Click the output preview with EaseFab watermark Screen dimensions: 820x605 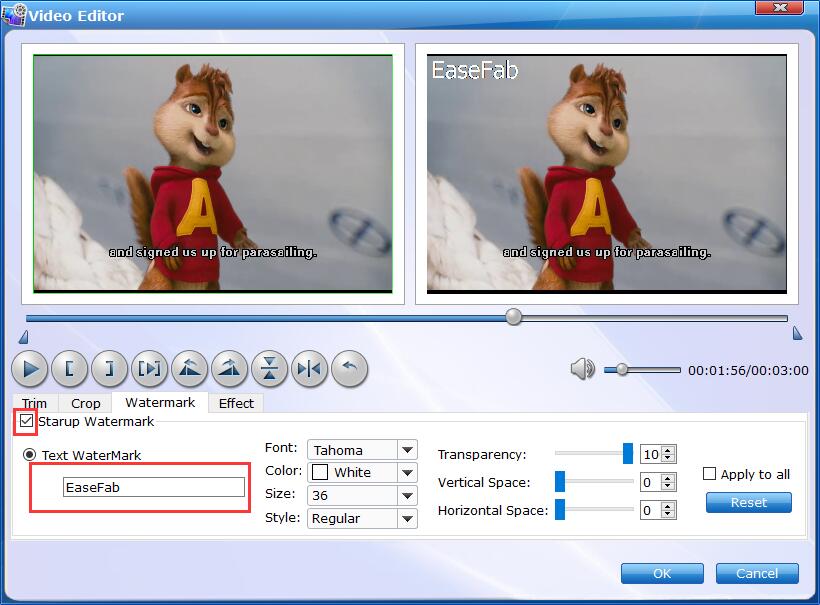pyautogui.click(x=607, y=173)
